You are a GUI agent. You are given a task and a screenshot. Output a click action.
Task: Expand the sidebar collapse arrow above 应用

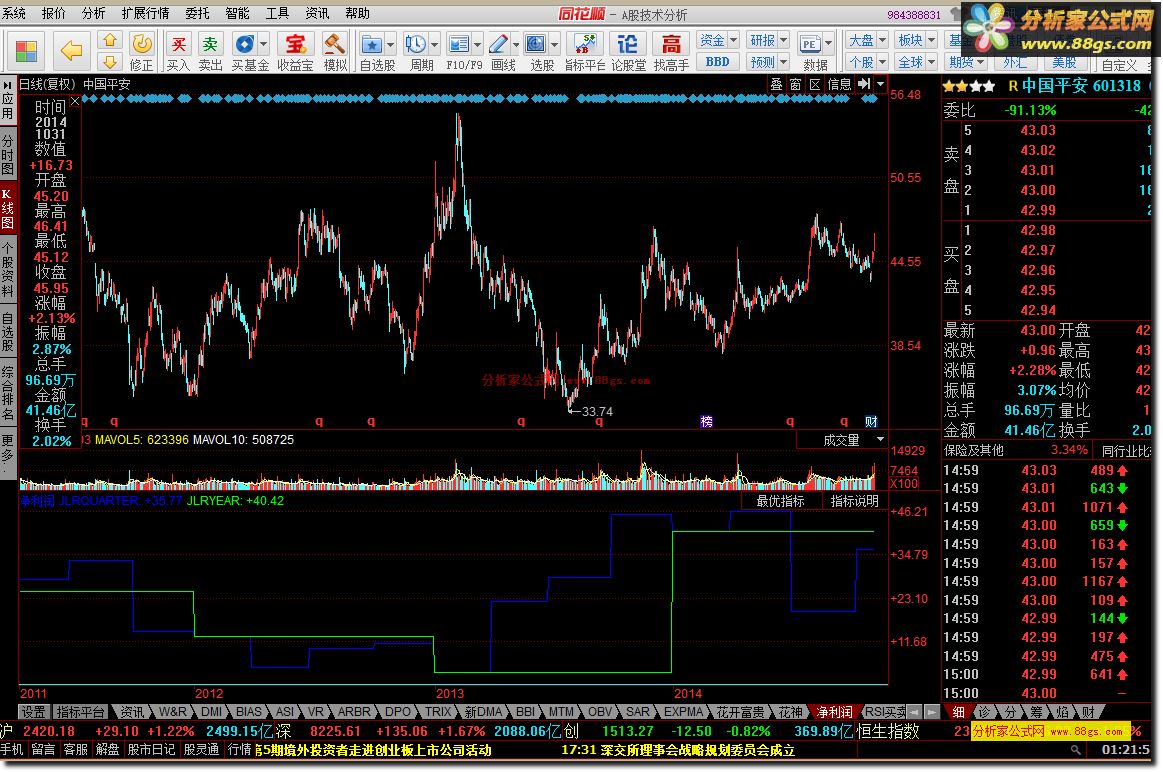[7, 85]
